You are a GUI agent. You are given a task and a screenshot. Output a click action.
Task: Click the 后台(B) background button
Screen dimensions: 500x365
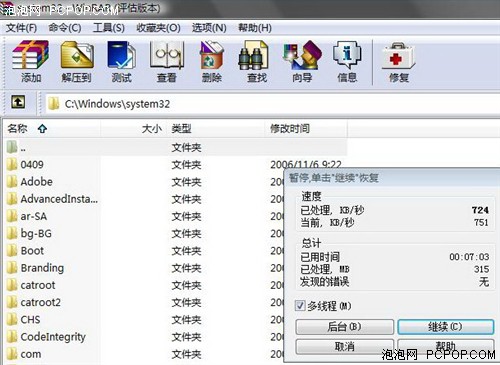pos(345,327)
